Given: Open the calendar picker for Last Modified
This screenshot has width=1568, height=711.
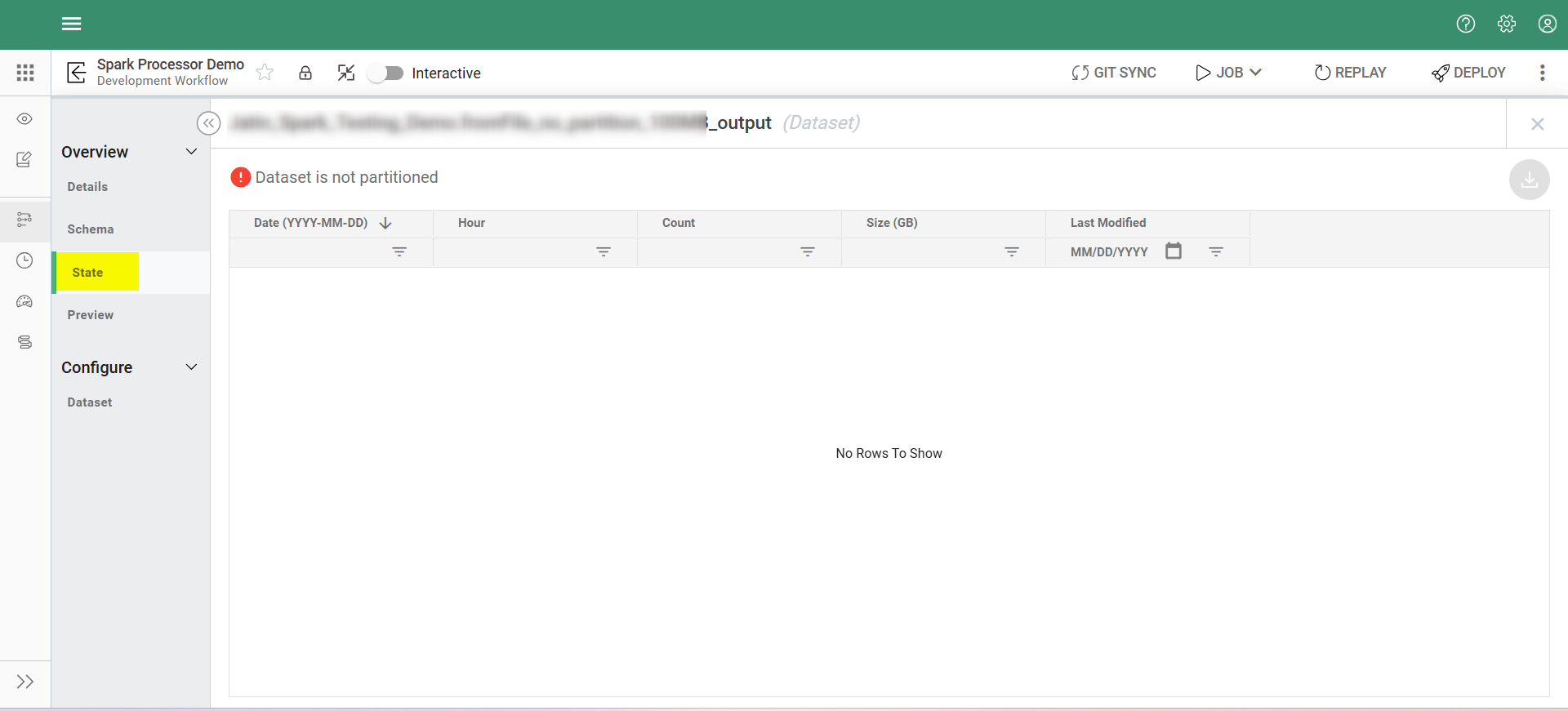Looking at the screenshot, I should [1174, 251].
